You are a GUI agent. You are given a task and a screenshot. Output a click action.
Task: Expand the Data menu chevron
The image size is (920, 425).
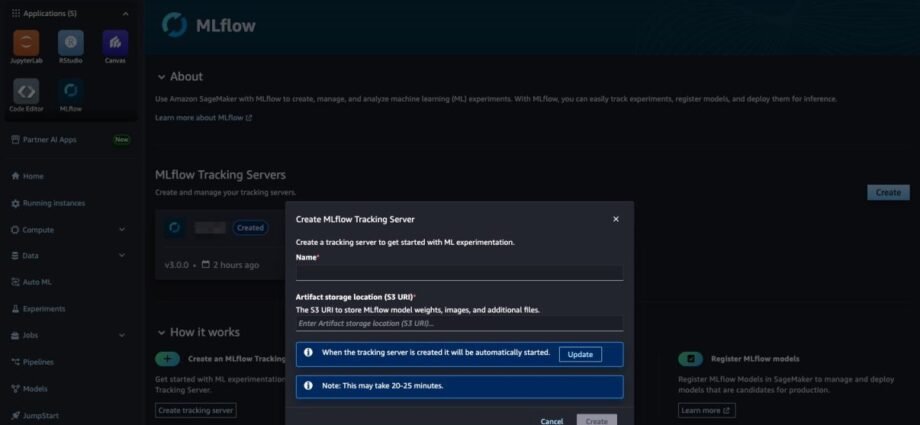[x=122, y=255]
